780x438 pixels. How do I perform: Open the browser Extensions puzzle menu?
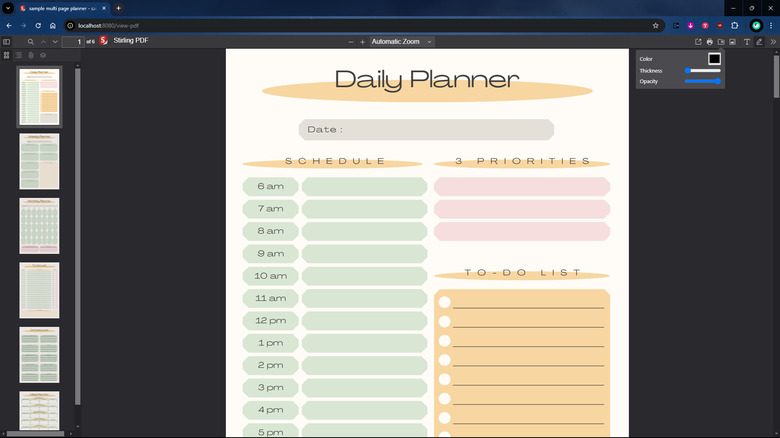(735, 25)
